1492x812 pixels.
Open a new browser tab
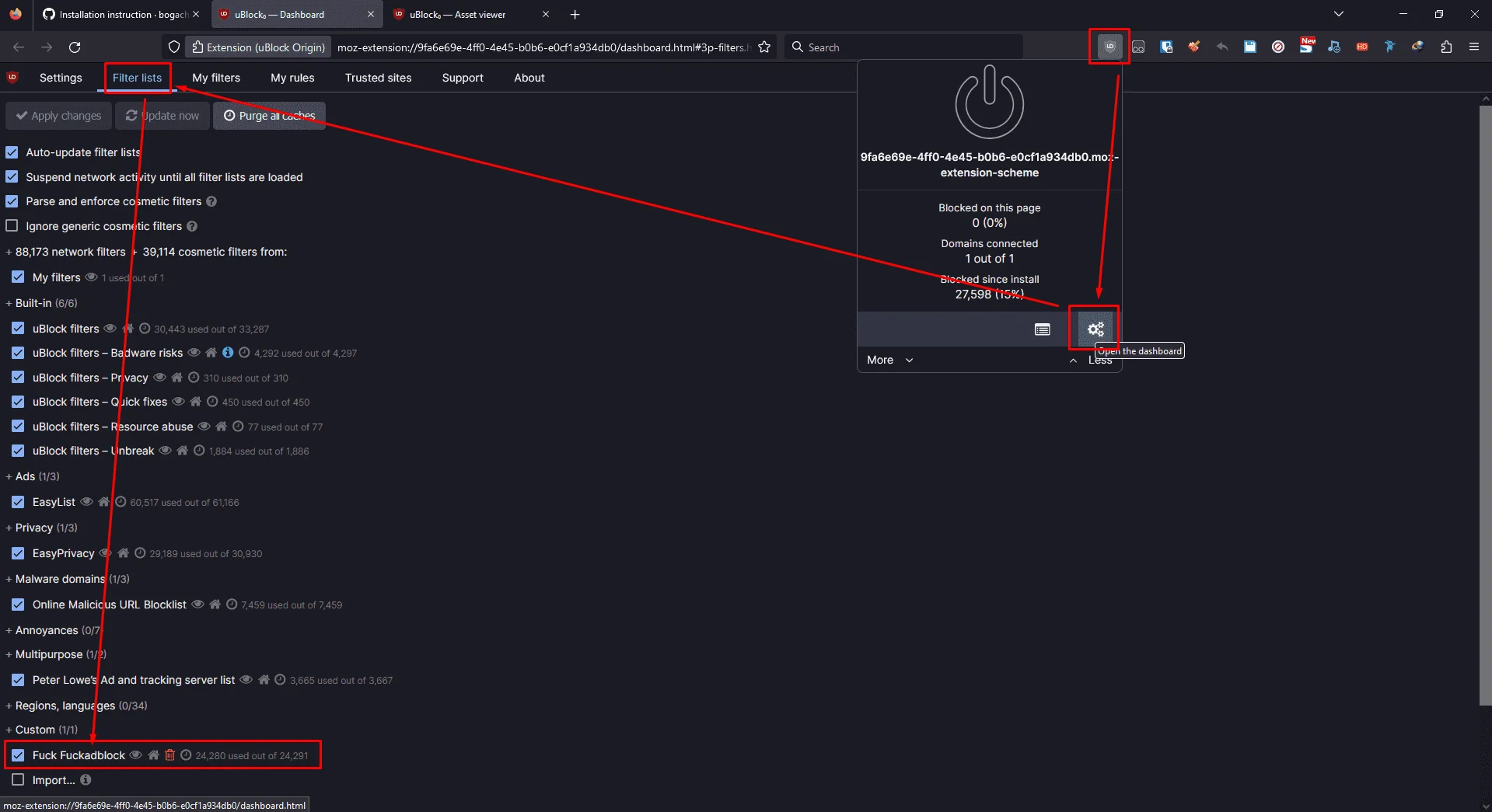tap(575, 14)
